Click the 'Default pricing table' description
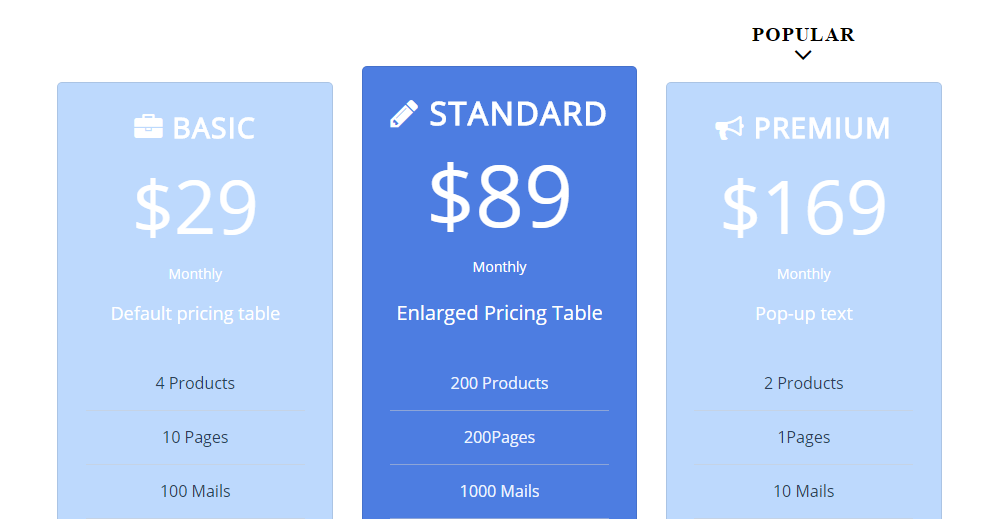 (x=195, y=313)
